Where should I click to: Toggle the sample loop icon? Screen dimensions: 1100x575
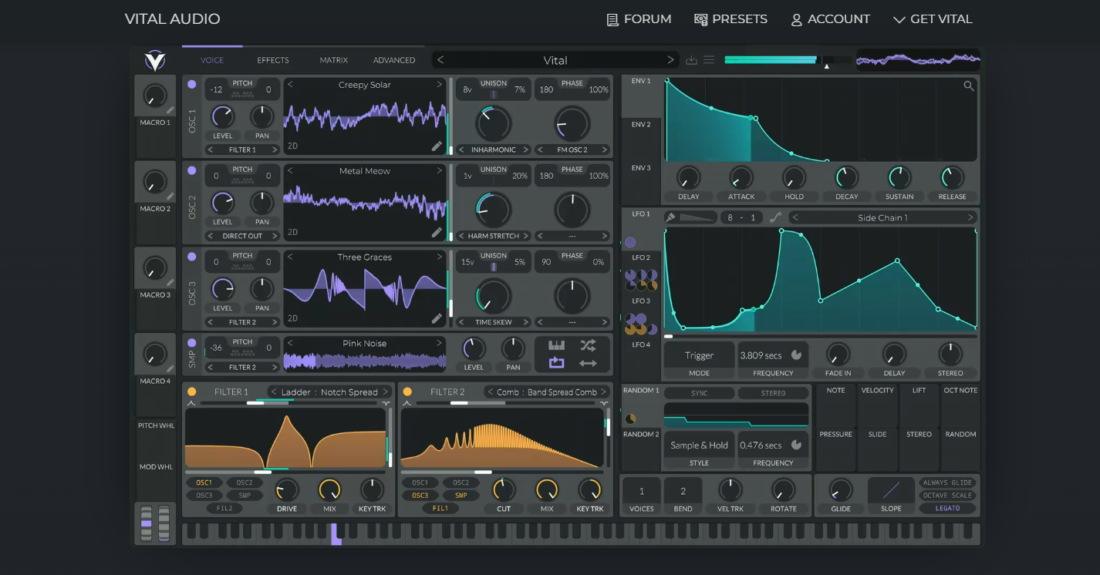(557, 362)
